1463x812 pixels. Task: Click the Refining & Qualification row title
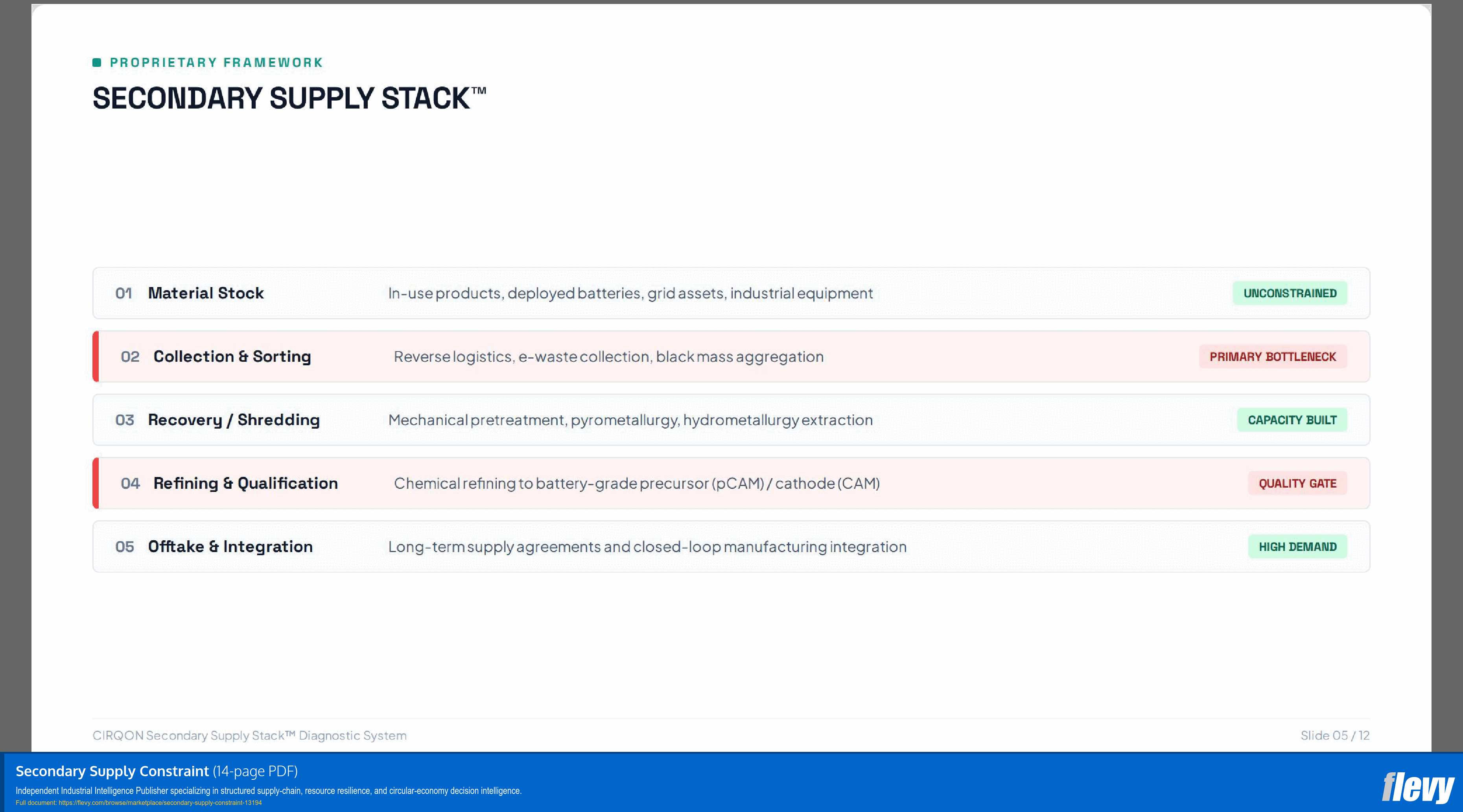pos(245,483)
